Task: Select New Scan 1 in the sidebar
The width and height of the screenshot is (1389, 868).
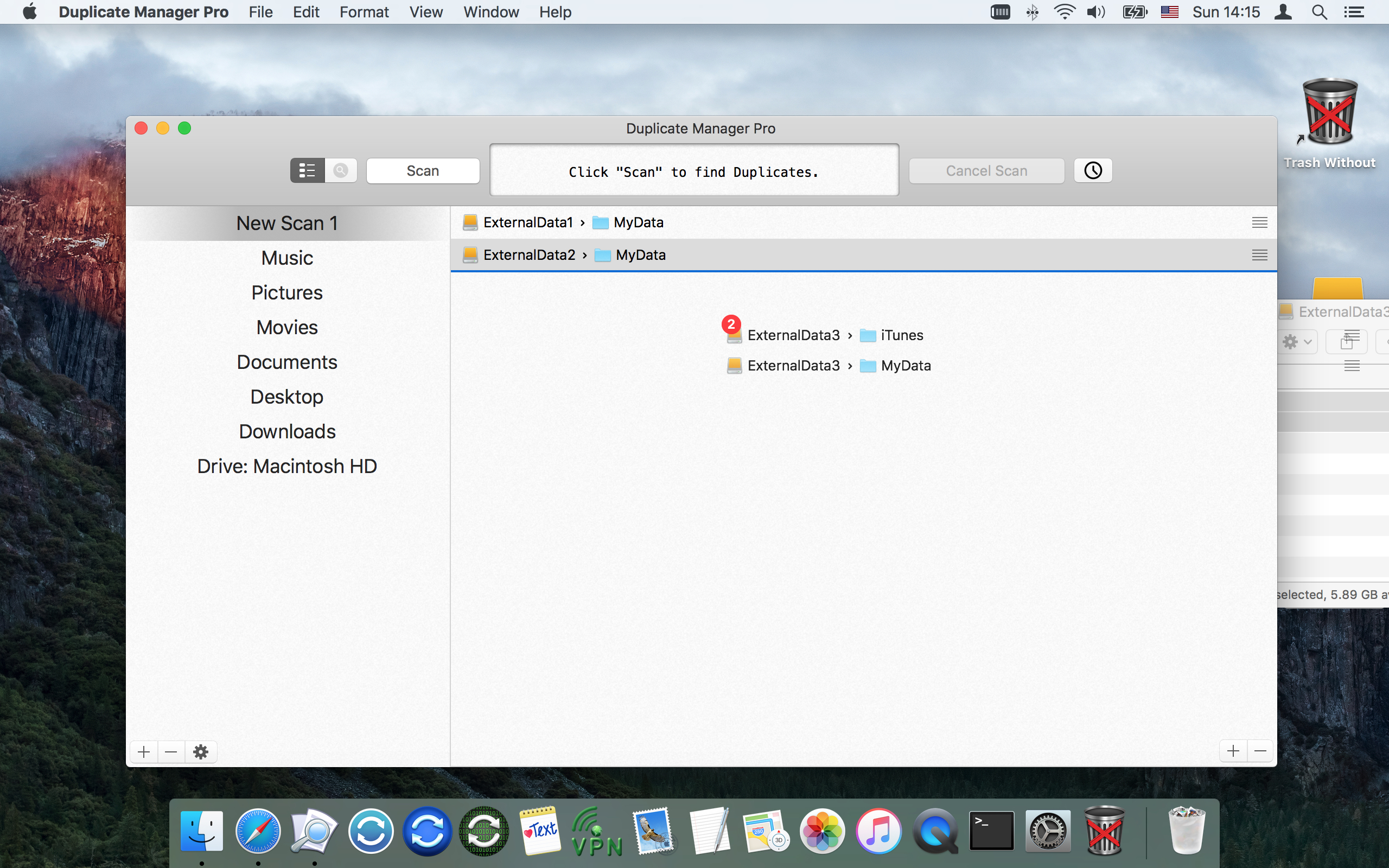Action: click(287, 224)
